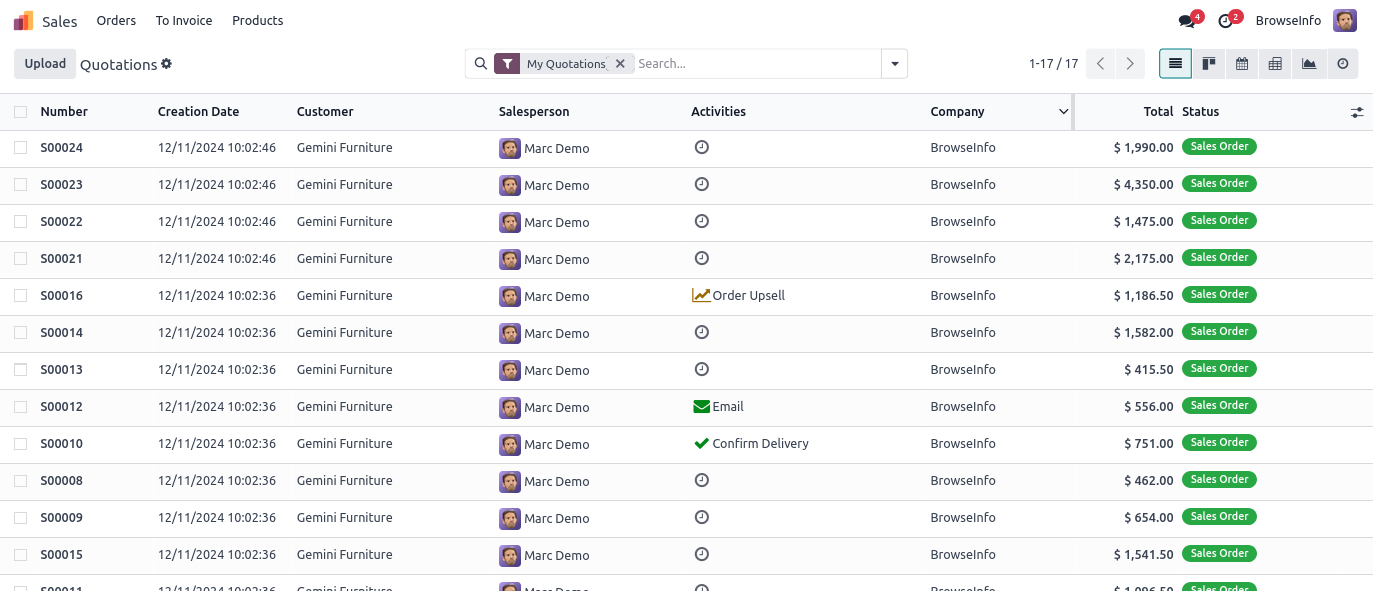Open the activities clock notification icon
This screenshot has width=1373, height=591.
1225,21
